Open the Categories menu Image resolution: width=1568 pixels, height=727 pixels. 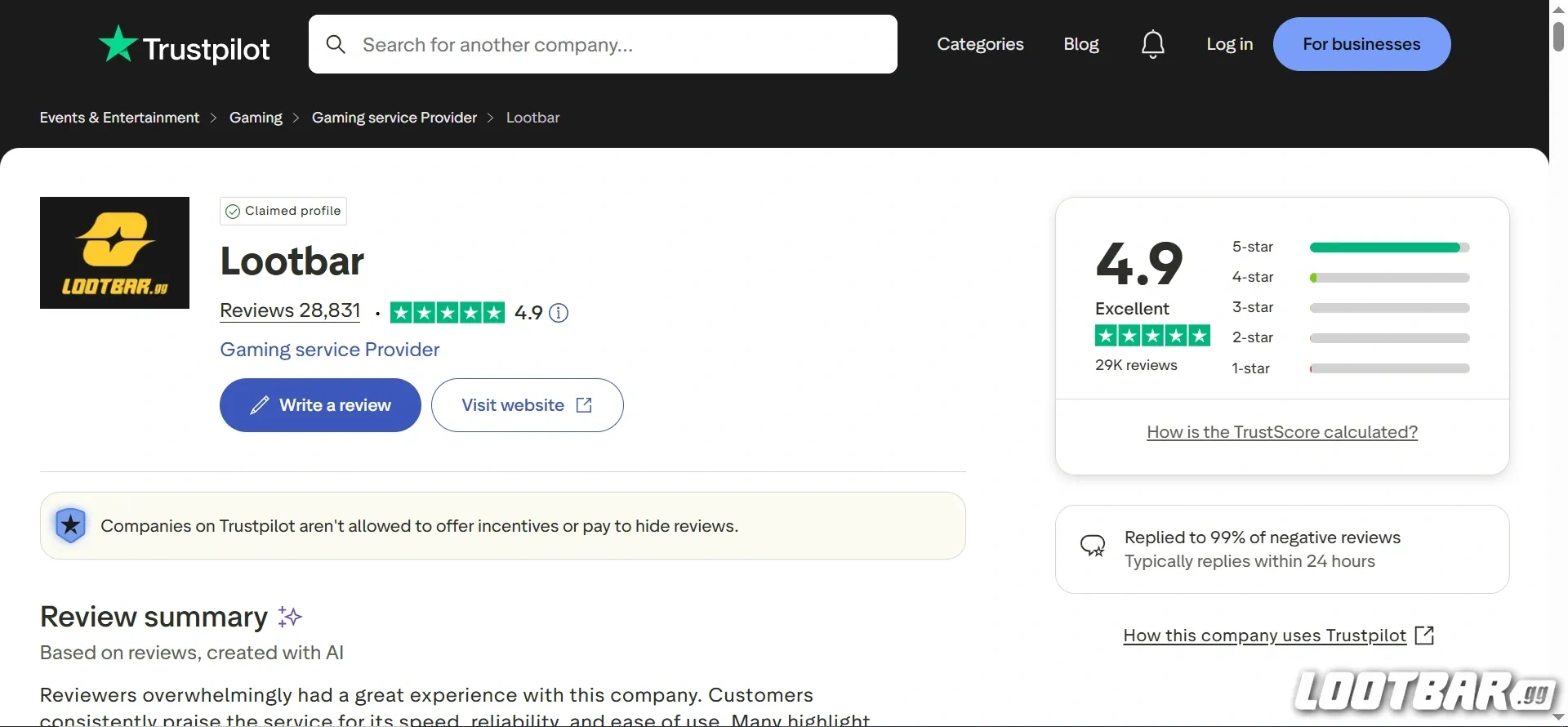(980, 44)
